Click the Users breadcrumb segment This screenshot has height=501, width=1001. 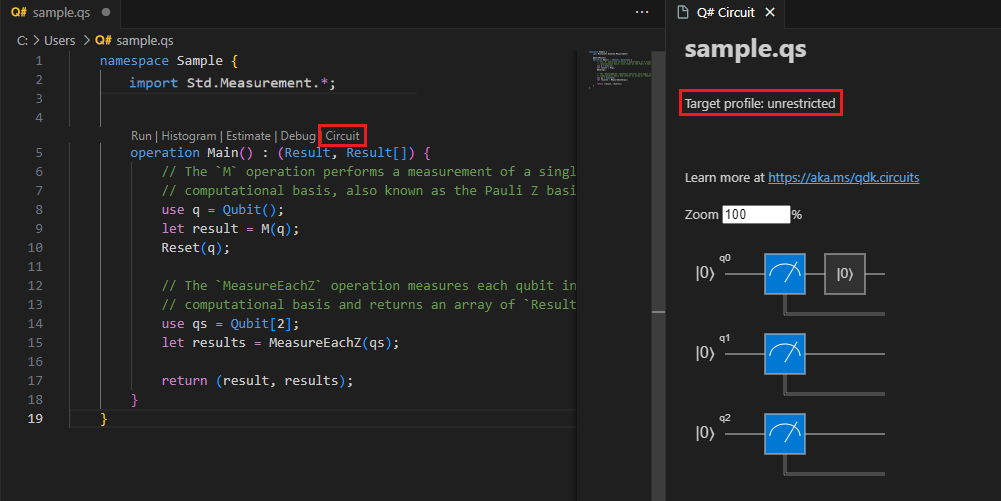[x=60, y=40]
